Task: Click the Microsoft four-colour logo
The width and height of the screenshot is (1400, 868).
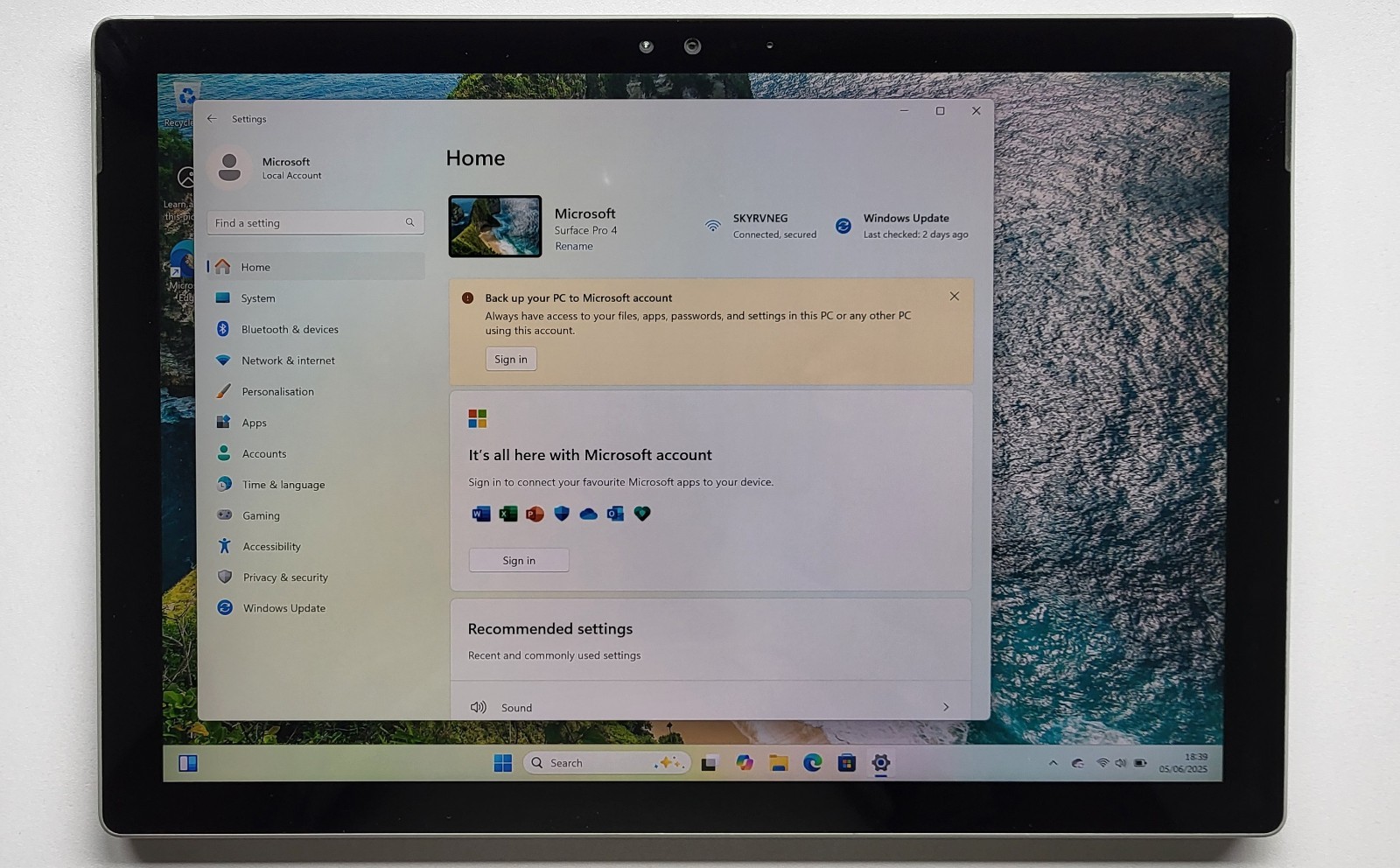Action: tap(477, 418)
